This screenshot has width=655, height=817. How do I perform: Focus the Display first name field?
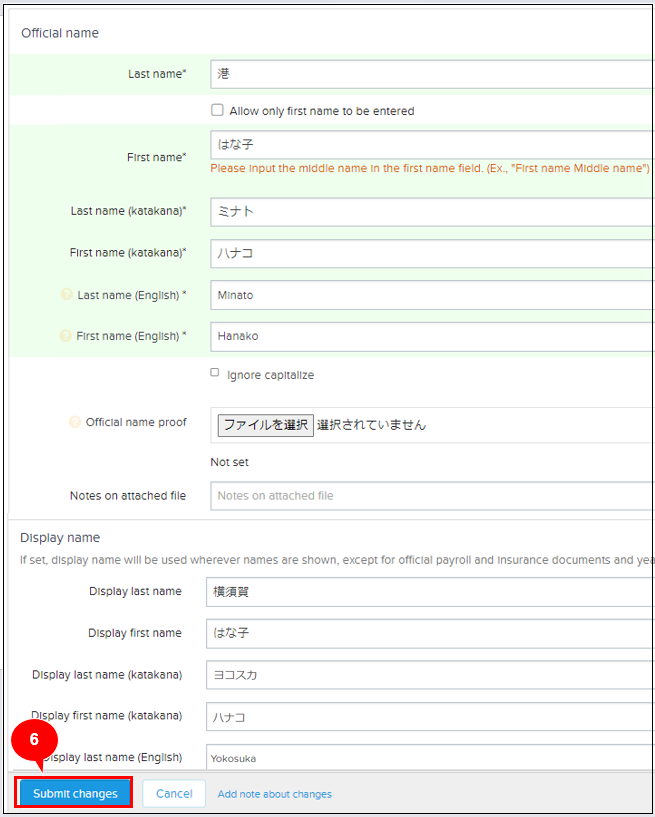[x=429, y=634]
